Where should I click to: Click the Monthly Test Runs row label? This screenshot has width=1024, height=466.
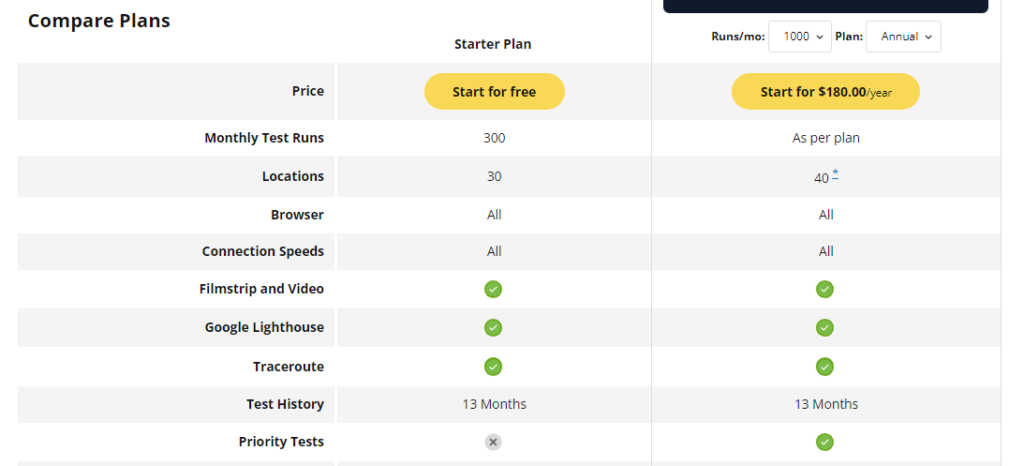click(x=264, y=138)
